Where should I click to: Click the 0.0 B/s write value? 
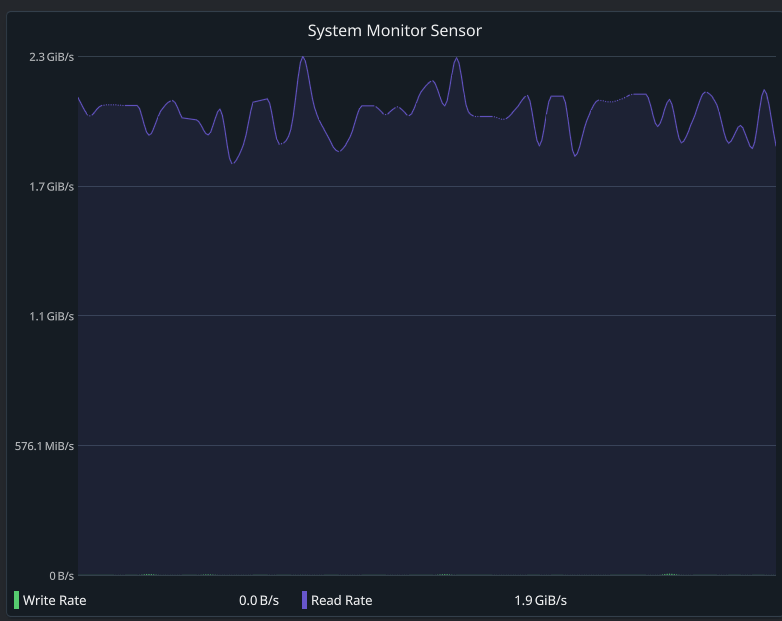pos(259,600)
